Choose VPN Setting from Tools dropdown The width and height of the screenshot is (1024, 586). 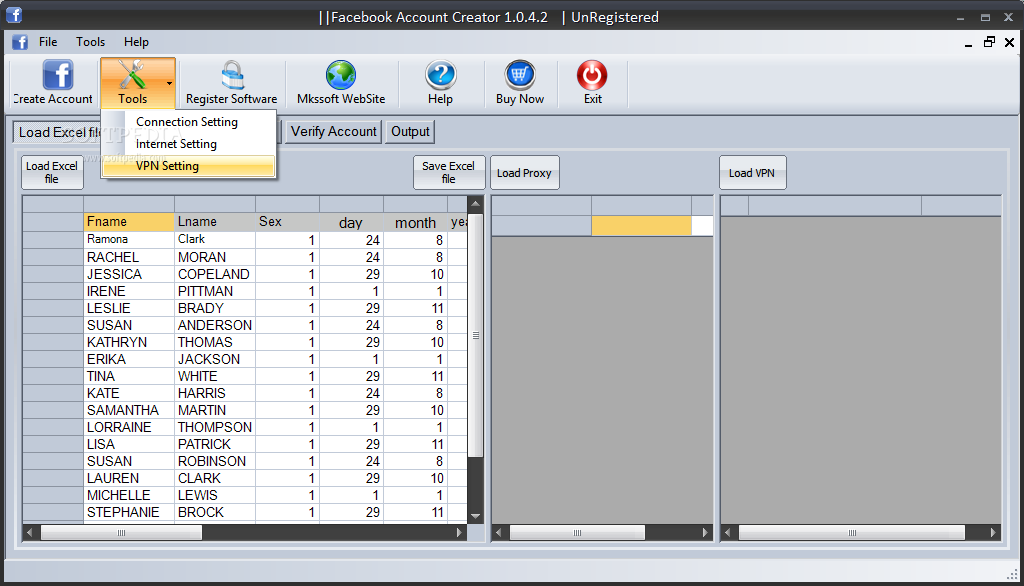187,166
